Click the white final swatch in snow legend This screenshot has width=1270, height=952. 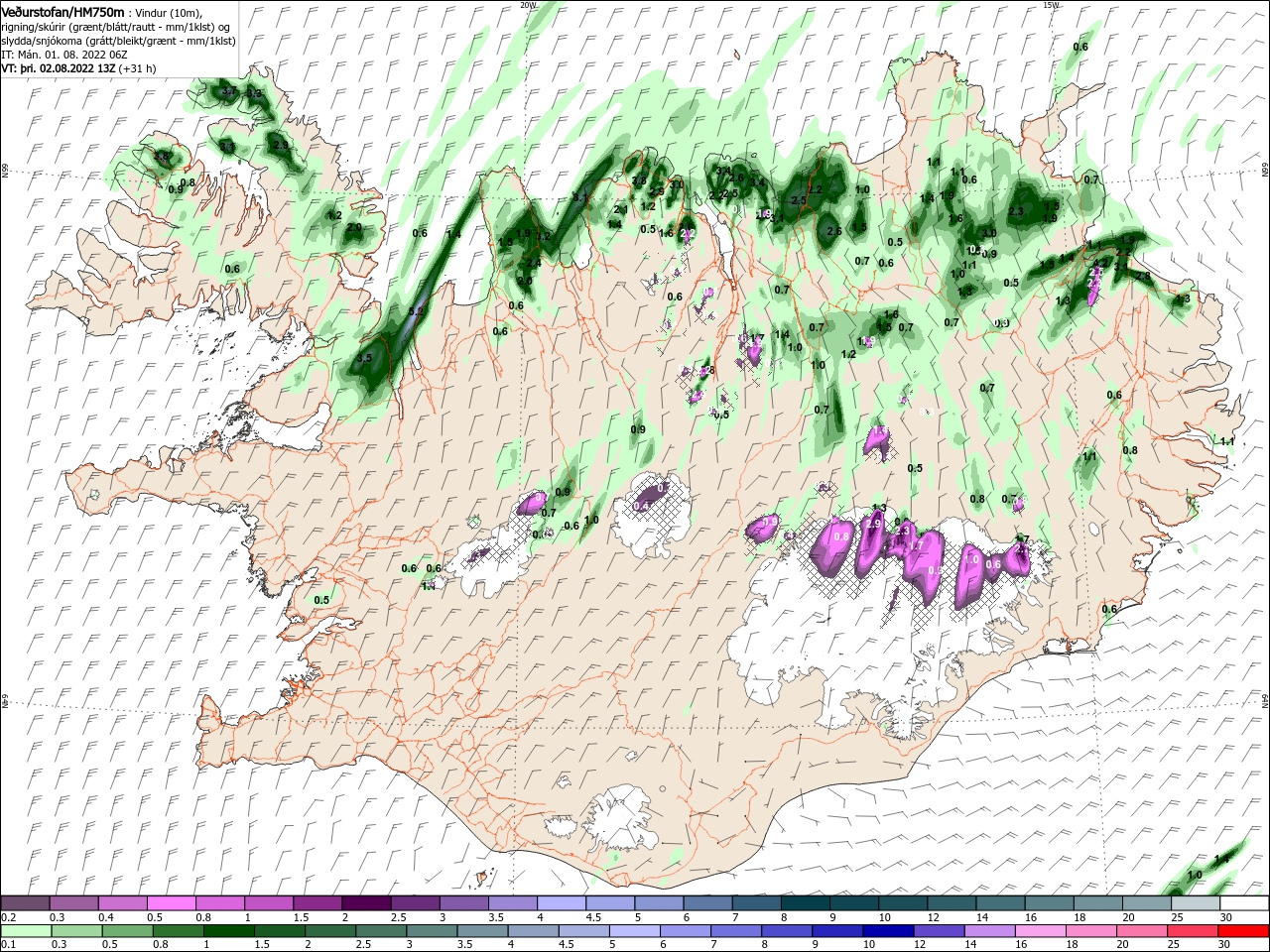pyautogui.click(x=1243, y=903)
